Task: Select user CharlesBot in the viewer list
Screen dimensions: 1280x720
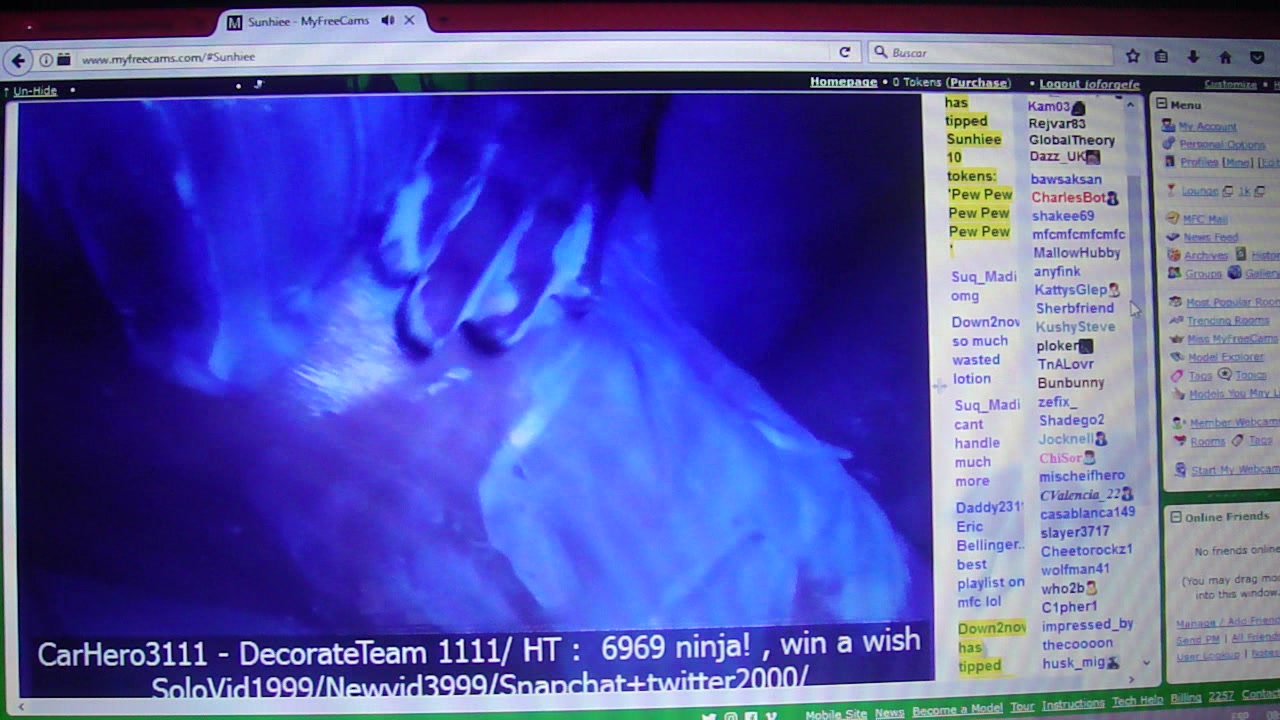Action: point(1068,198)
